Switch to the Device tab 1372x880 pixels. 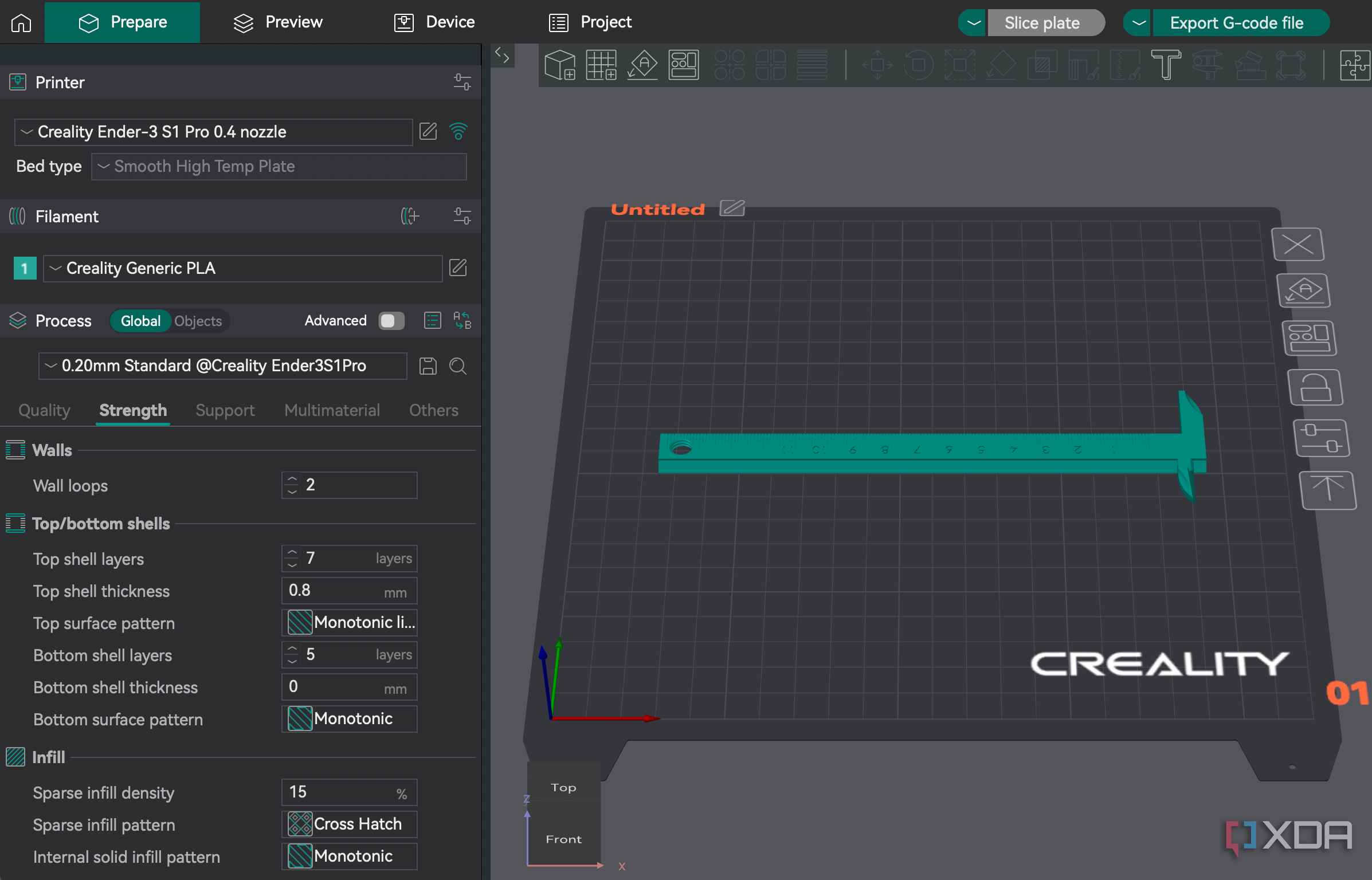point(434,22)
